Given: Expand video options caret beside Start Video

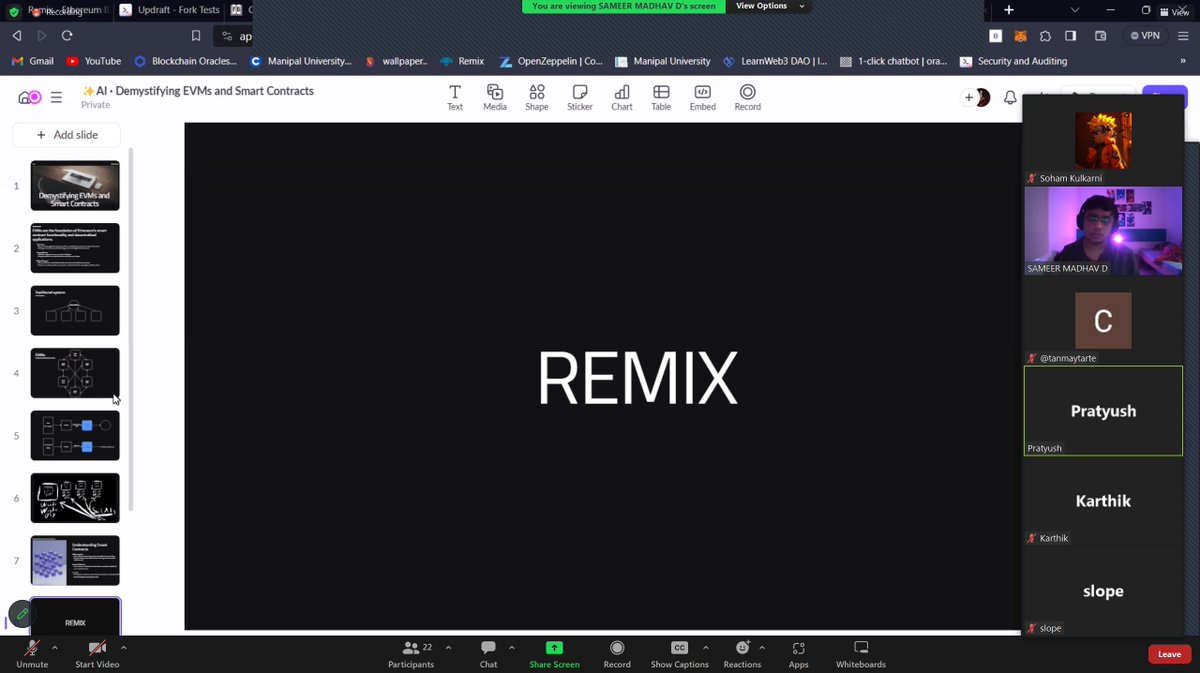Looking at the screenshot, I should [x=123, y=647].
